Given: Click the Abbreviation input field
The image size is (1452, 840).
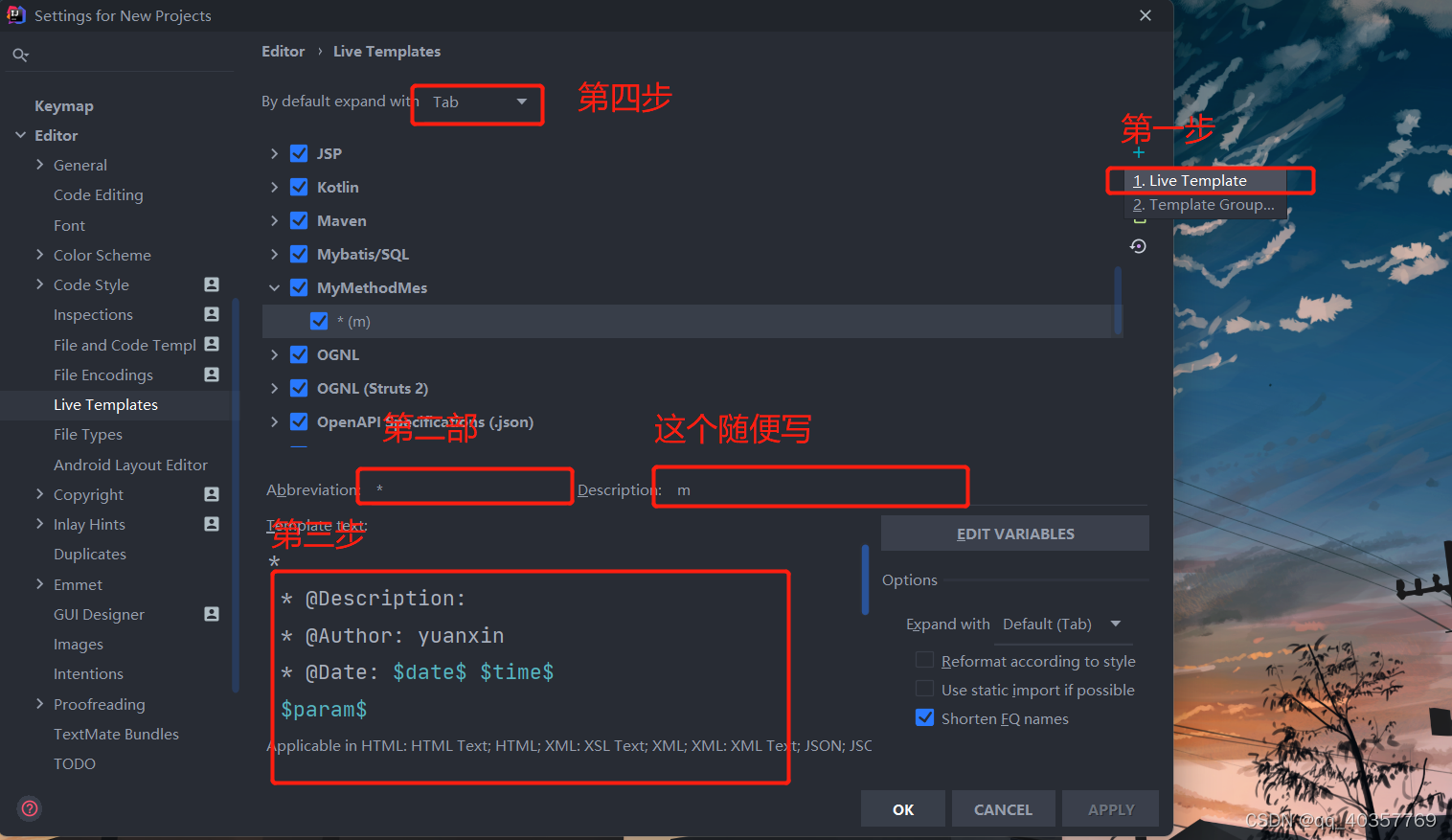Looking at the screenshot, I should click(x=466, y=488).
